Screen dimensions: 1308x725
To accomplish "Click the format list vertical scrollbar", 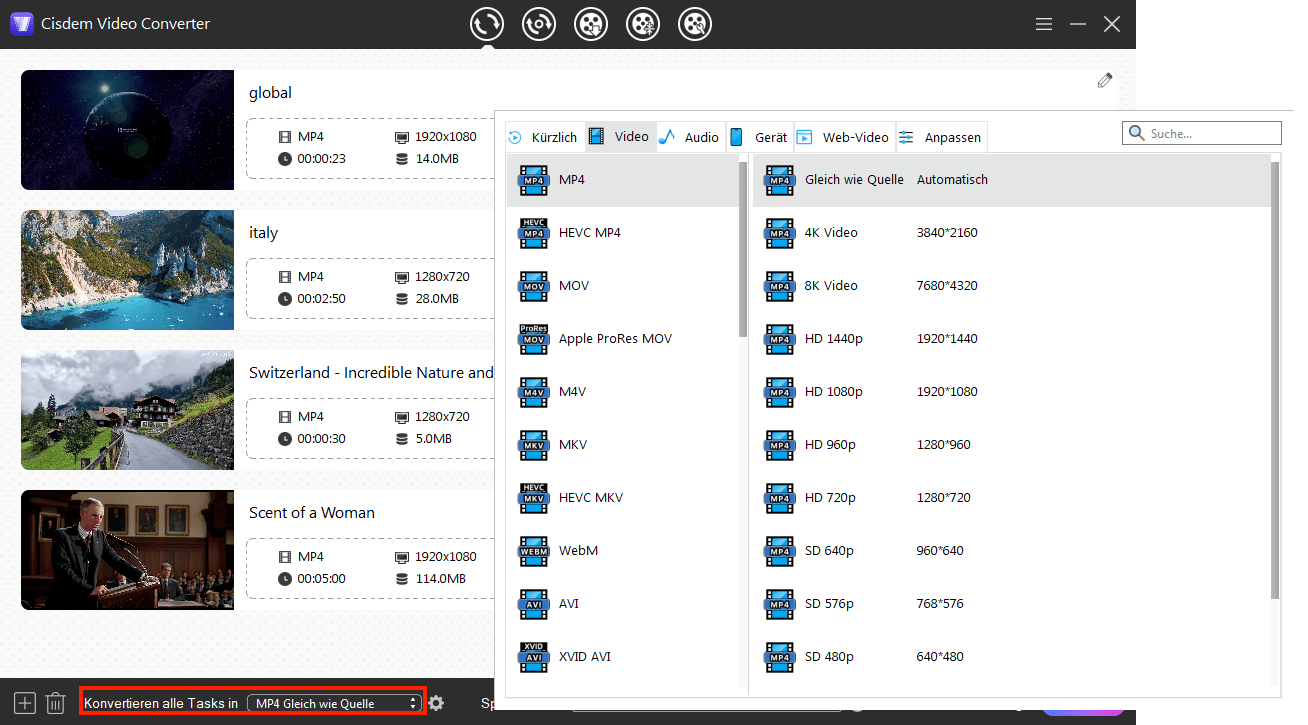I will pyautogui.click(x=743, y=250).
